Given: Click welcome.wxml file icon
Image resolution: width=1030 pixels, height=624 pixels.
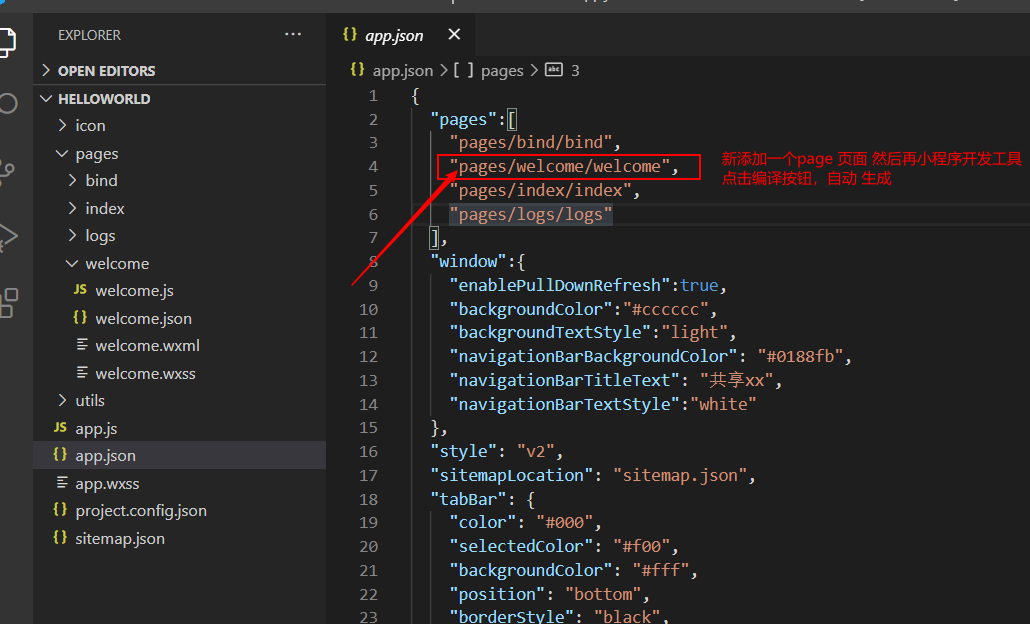Looking at the screenshot, I should [82, 345].
